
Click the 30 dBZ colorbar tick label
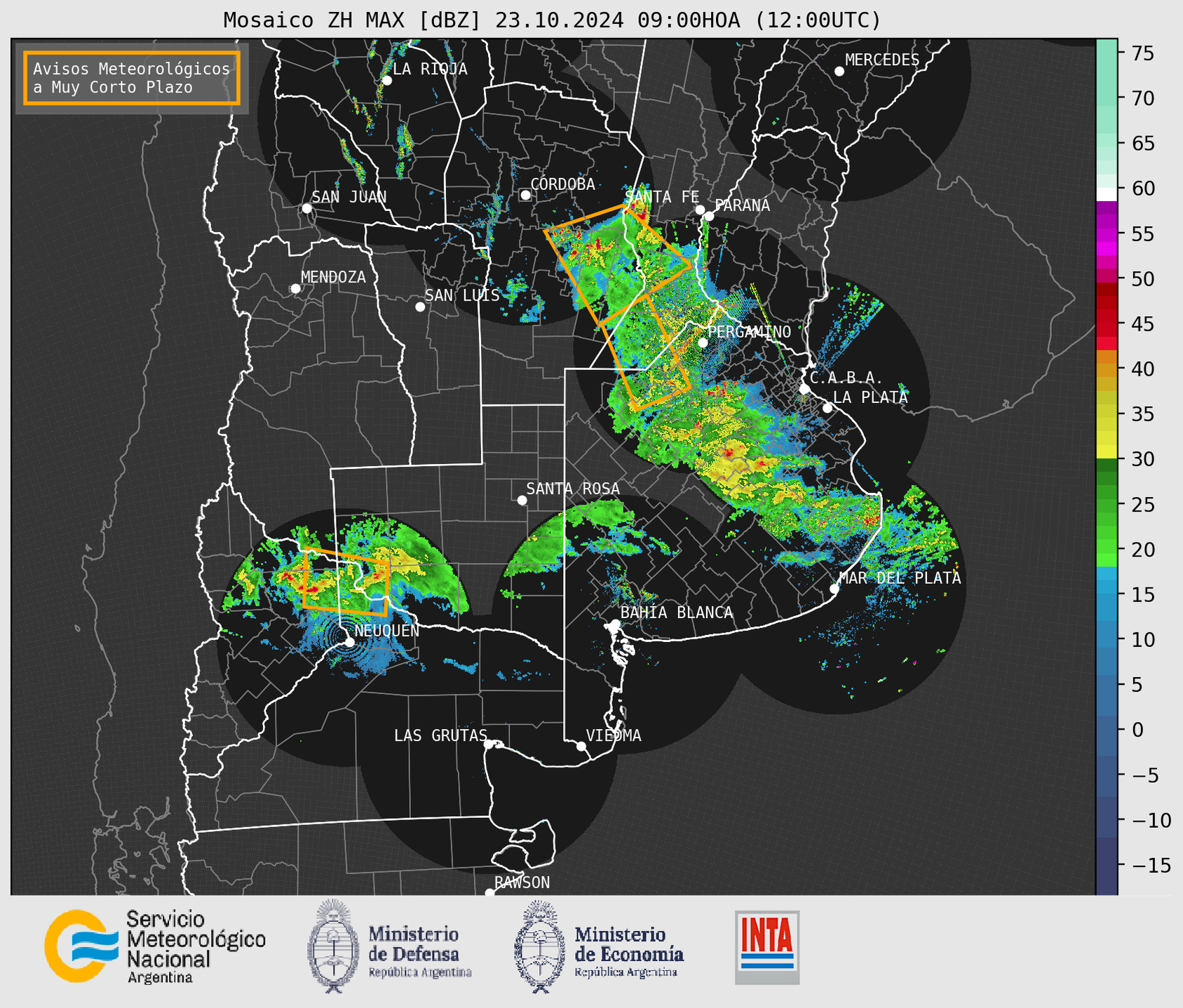[x=1142, y=459]
